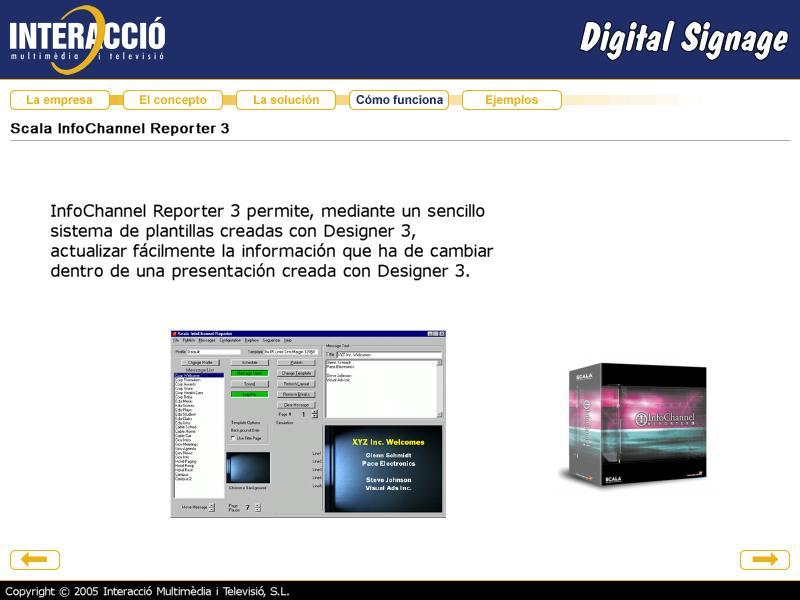Click the right arrow to advance
The height and width of the screenshot is (600, 800).
tap(765, 560)
